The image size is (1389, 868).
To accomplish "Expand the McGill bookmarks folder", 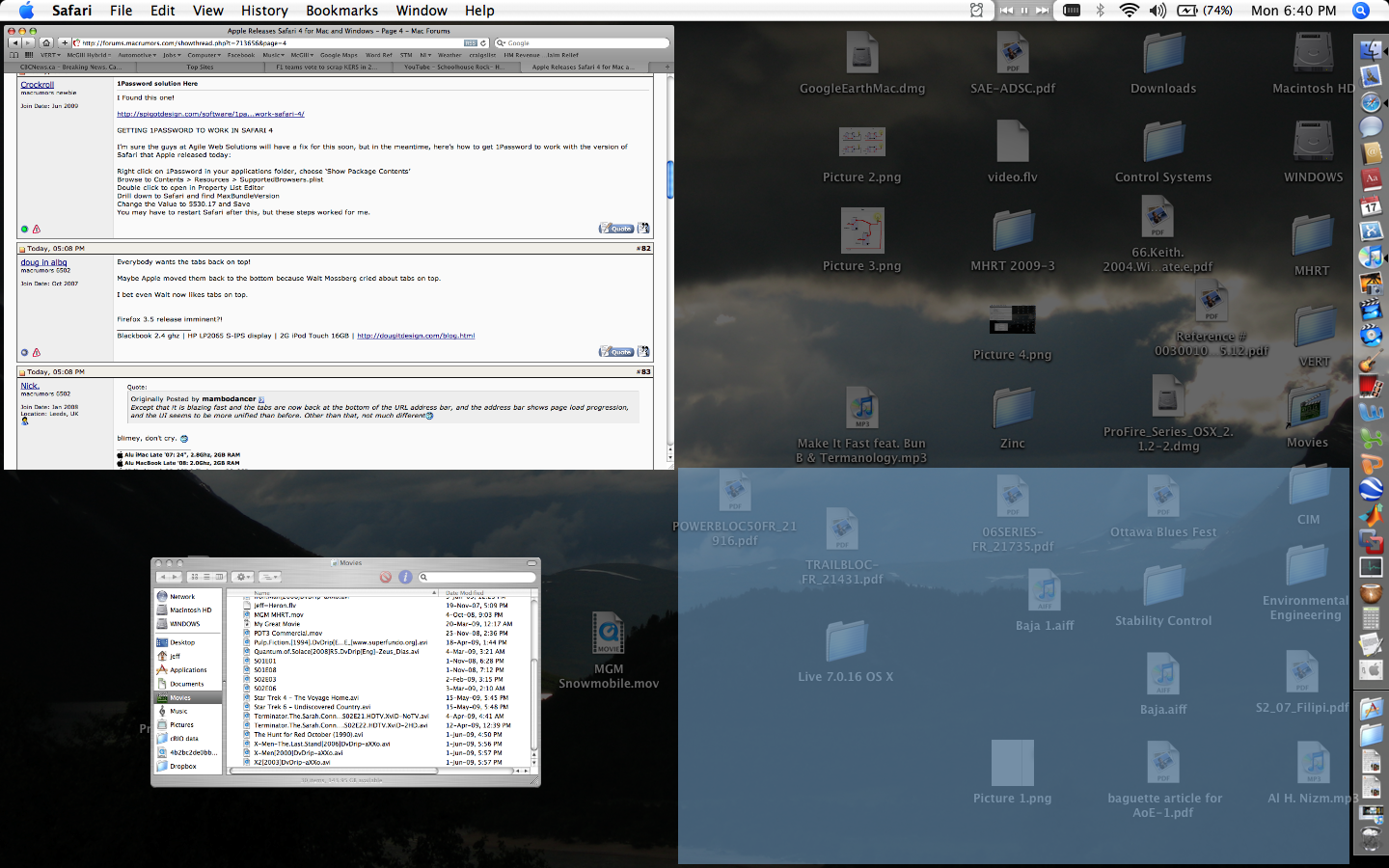I will click(x=301, y=55).
